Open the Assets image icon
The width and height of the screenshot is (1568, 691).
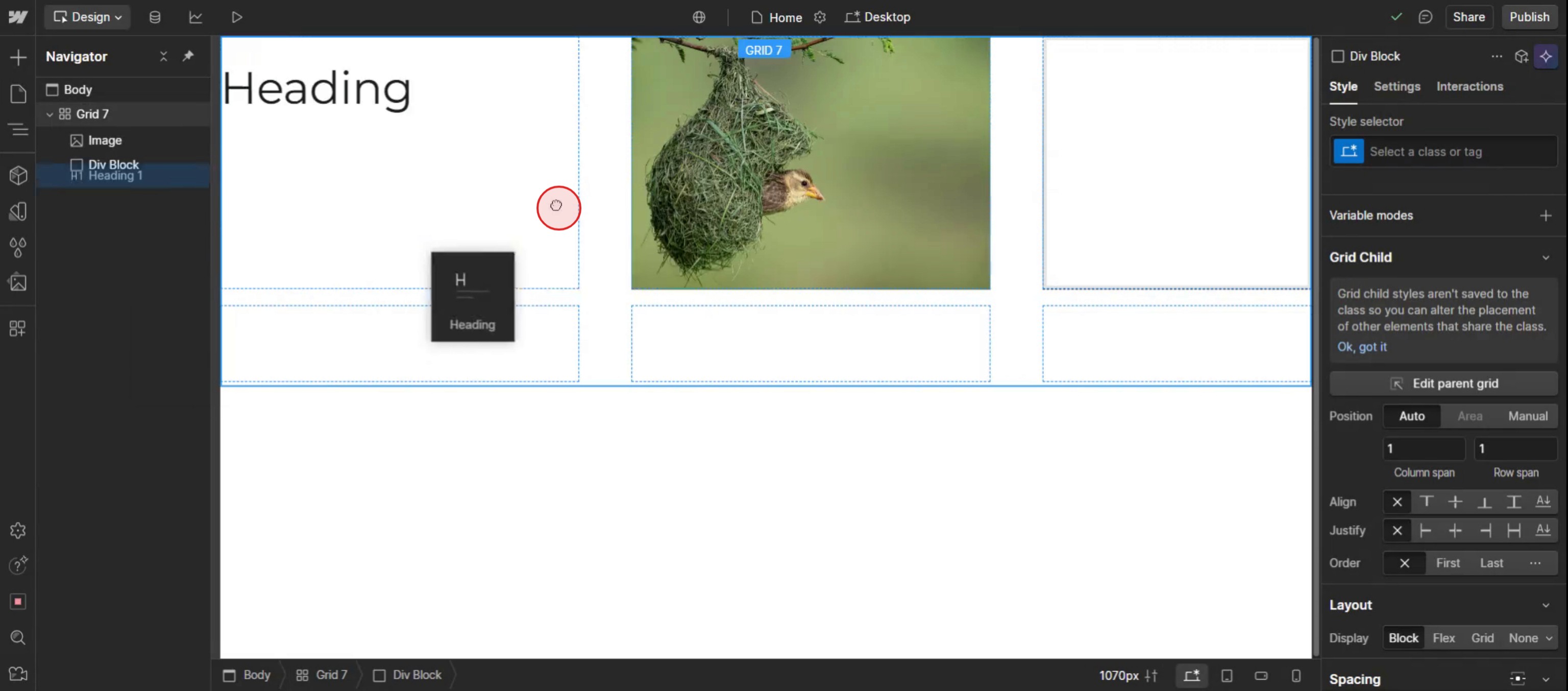click(18, 282)
